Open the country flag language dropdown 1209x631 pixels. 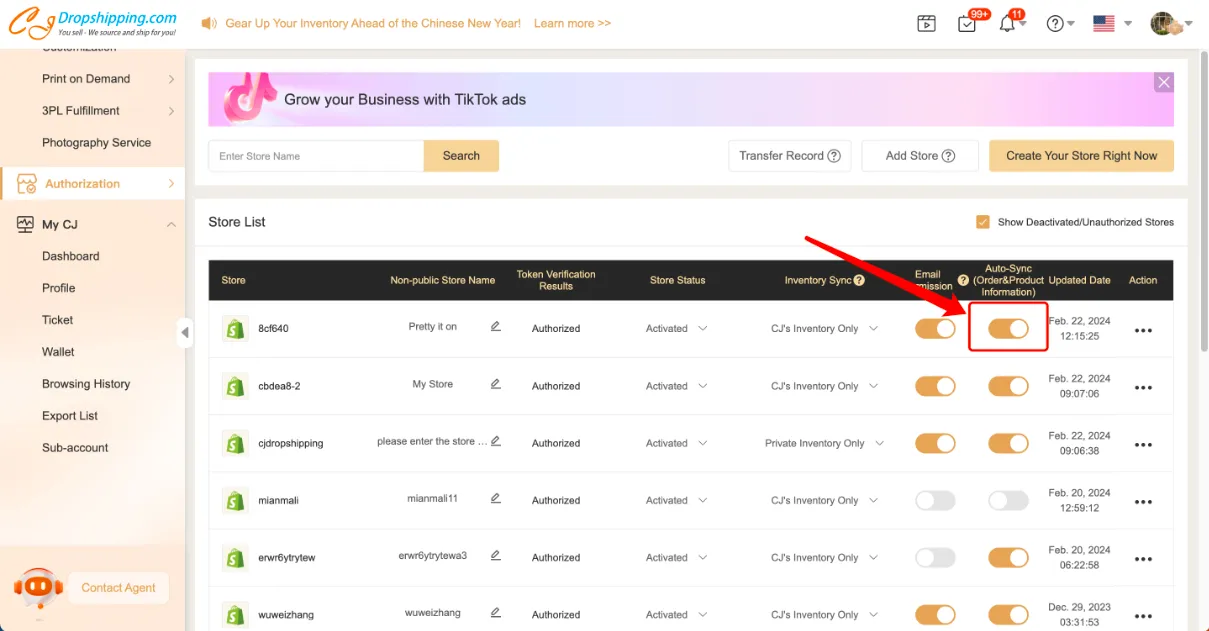1111,24
